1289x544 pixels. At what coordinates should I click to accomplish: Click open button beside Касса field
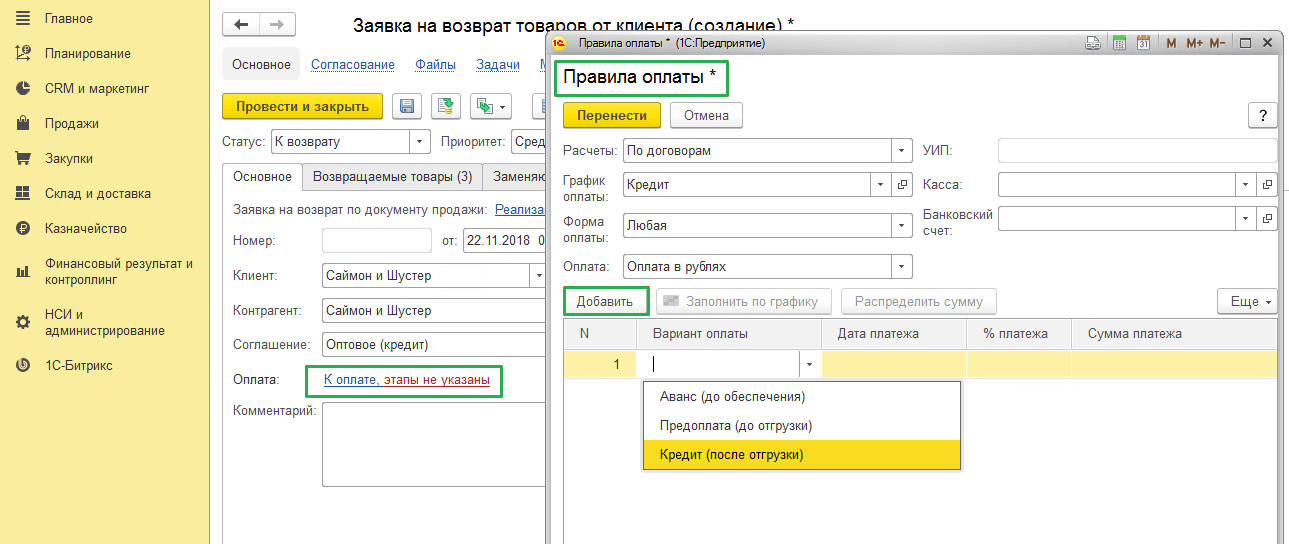[1267, 185]
